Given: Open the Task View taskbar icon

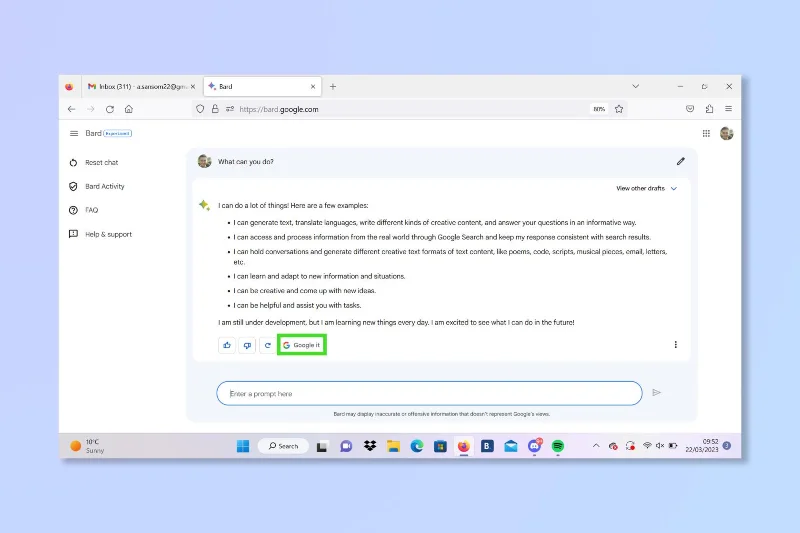Looking at the screenshot, I should coord(321,447).
